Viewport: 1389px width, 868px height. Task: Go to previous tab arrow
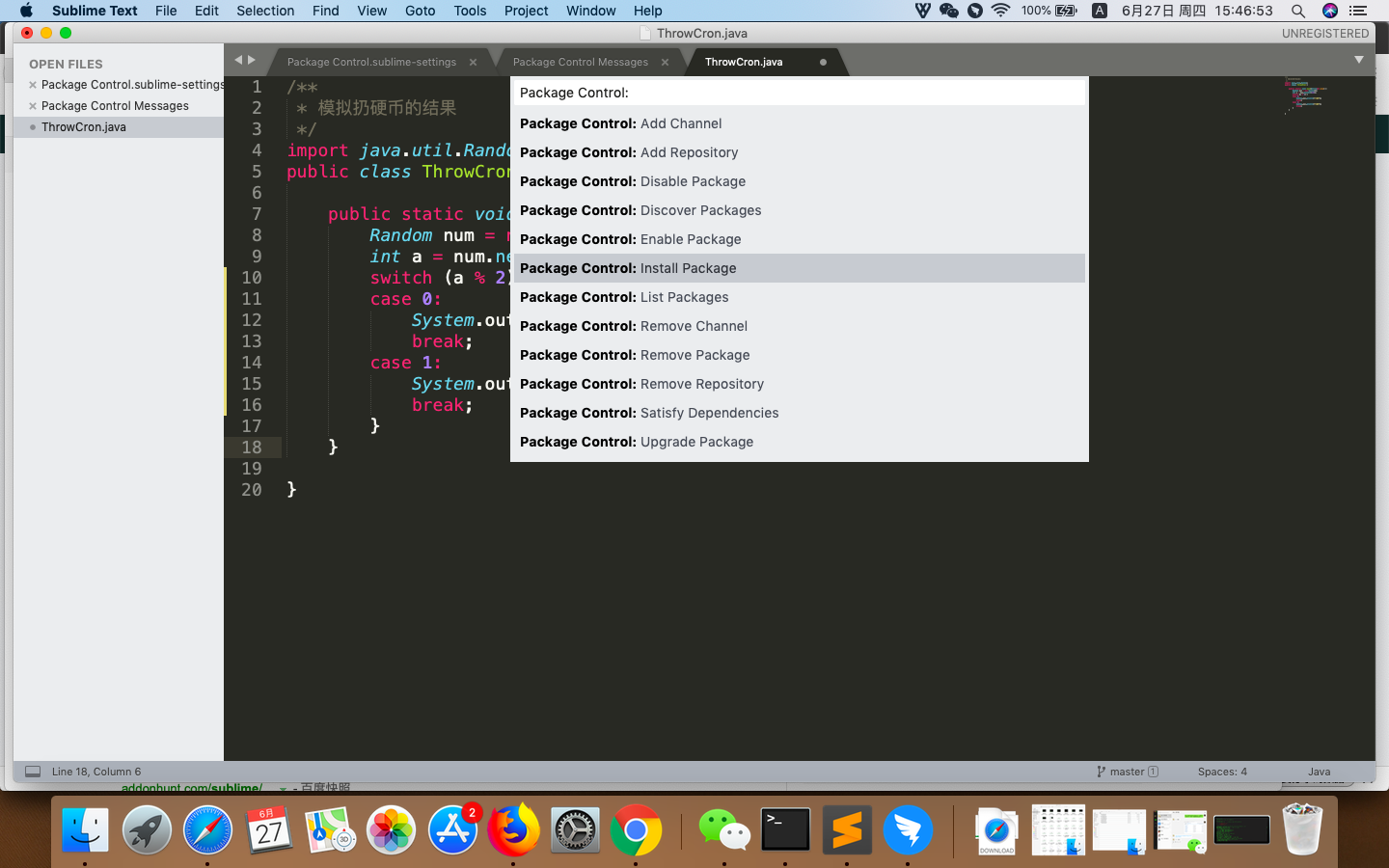pyautogui.click(x=239, y=60)
